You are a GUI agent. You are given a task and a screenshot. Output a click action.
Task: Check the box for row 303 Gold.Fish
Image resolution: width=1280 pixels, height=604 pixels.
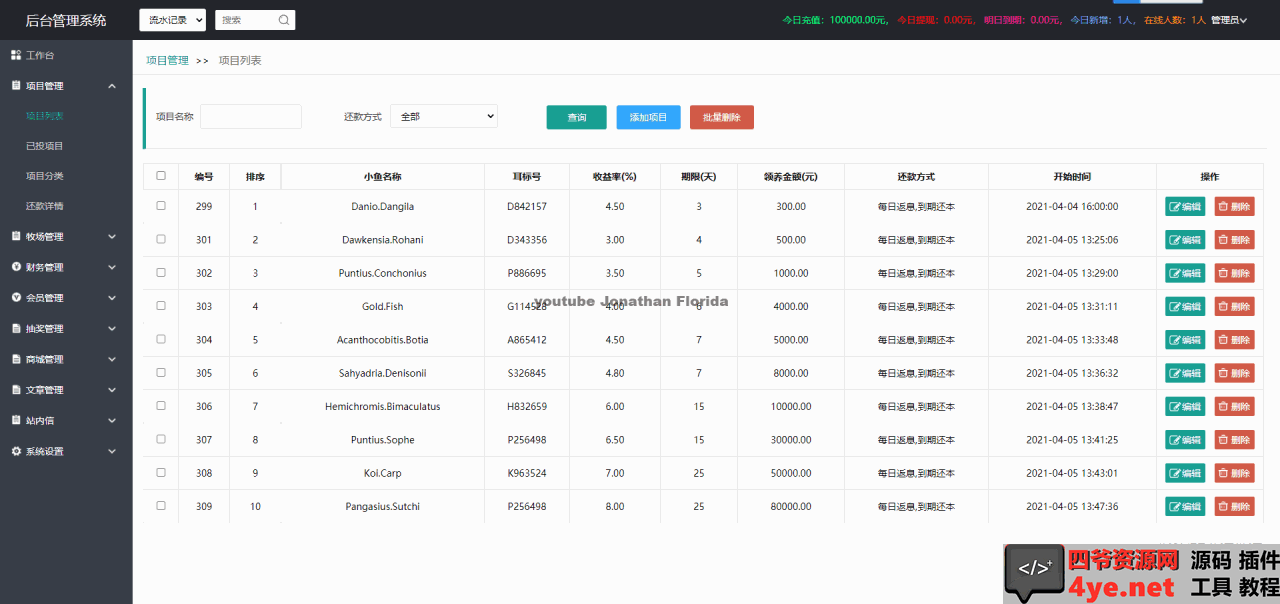[161, 306]
